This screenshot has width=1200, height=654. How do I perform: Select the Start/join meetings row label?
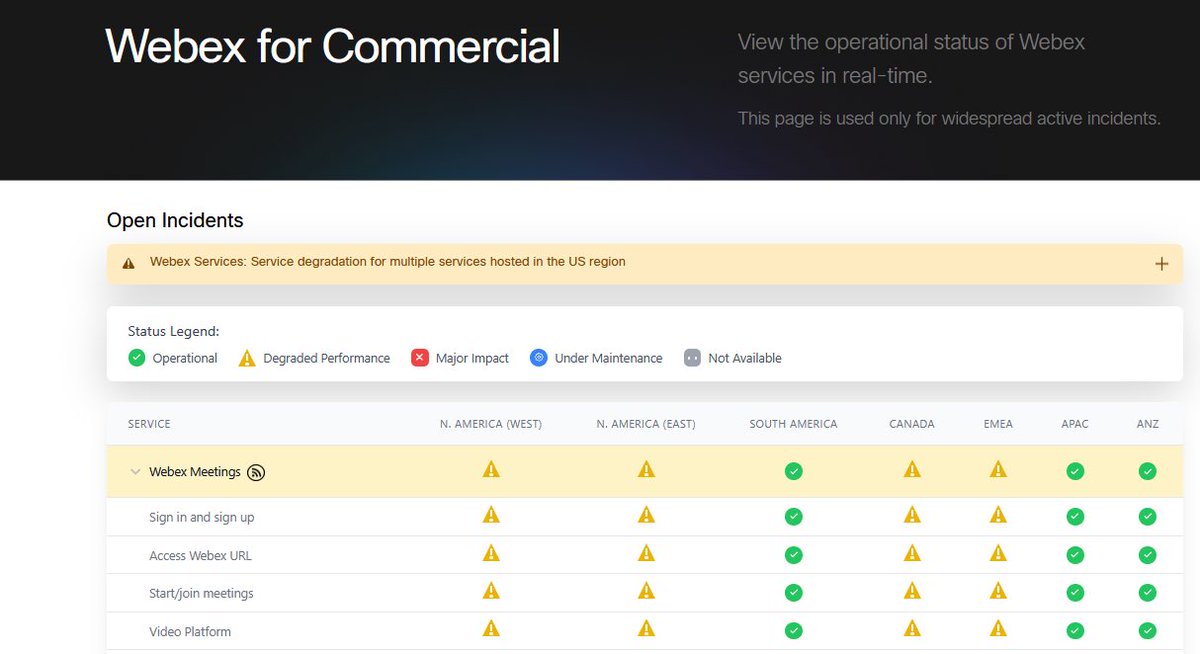coord(202,594)
